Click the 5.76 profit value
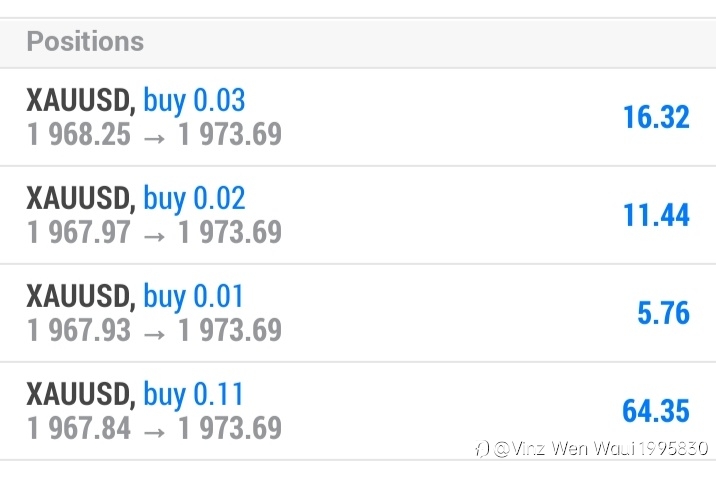The width and height of the screenshot is (716, 480). [x=663, y=313]
